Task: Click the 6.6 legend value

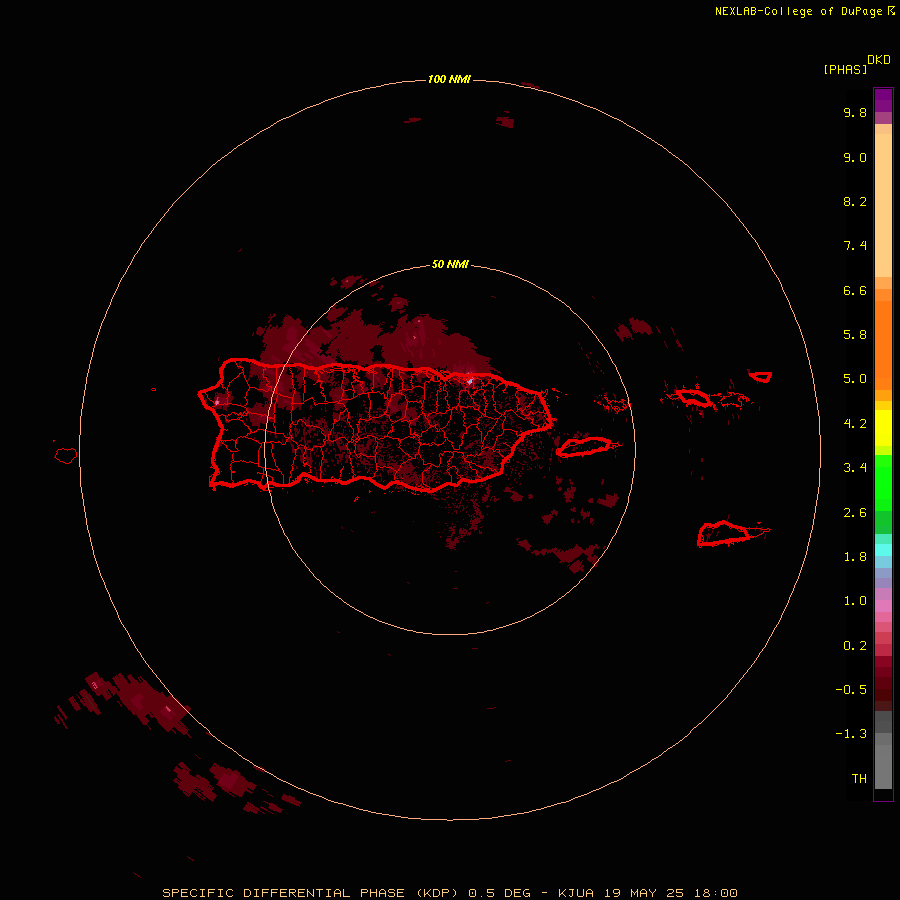Action: (855, 290)
